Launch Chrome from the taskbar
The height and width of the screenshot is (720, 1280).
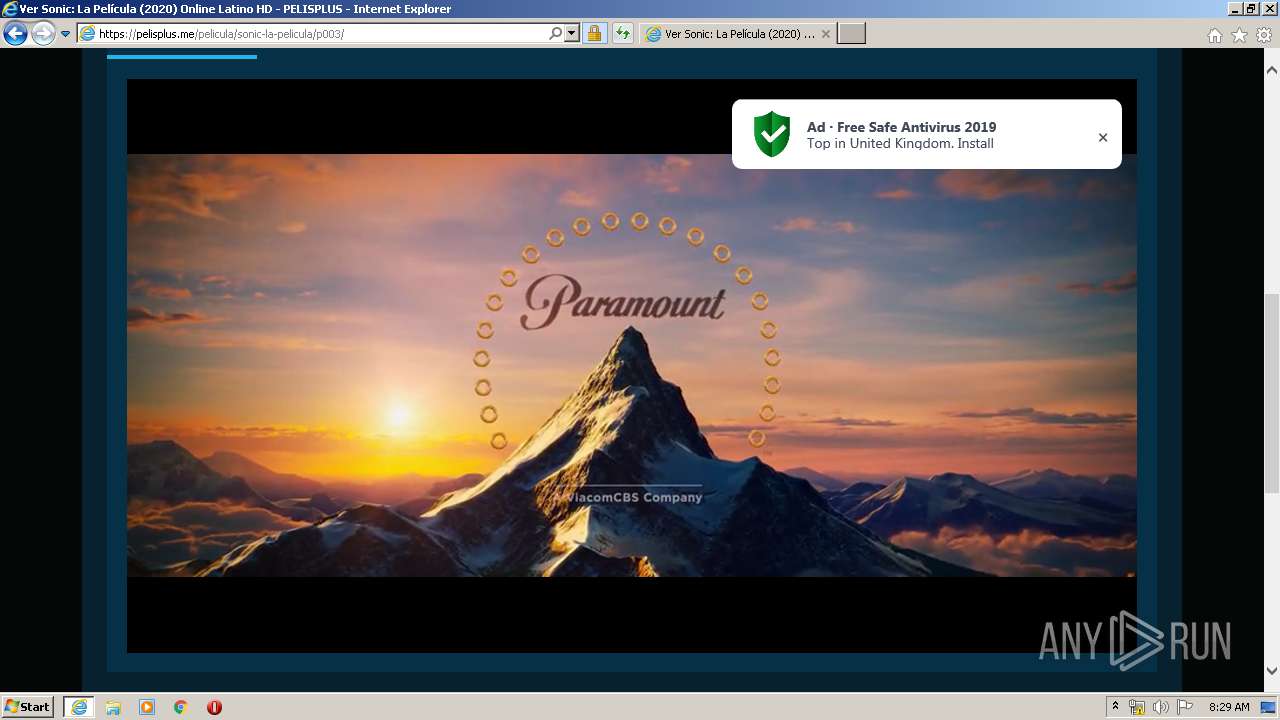tap(181, 707)
